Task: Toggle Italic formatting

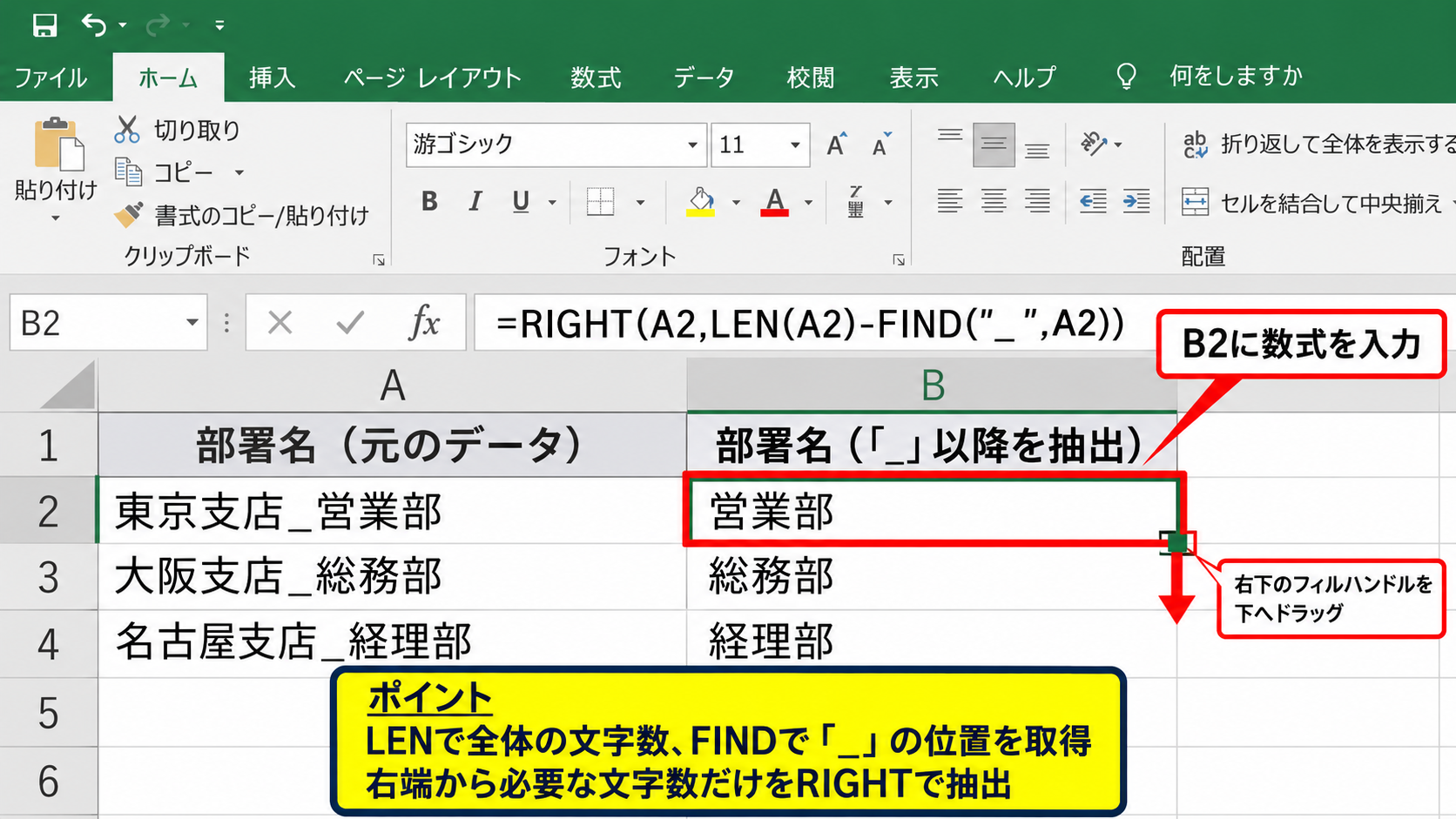Action: tap(475, 202)
